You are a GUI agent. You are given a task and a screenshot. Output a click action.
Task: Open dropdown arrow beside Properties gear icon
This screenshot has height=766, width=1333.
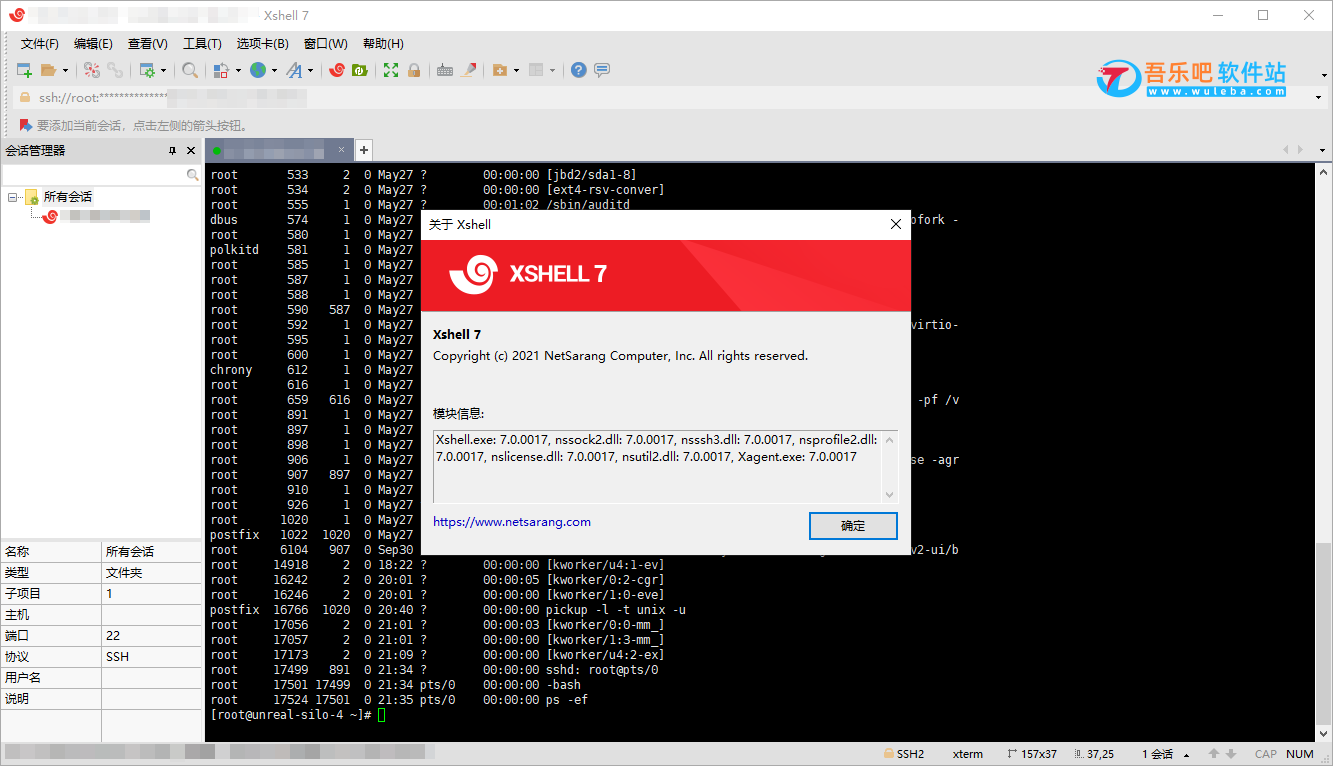click(163, 71)
